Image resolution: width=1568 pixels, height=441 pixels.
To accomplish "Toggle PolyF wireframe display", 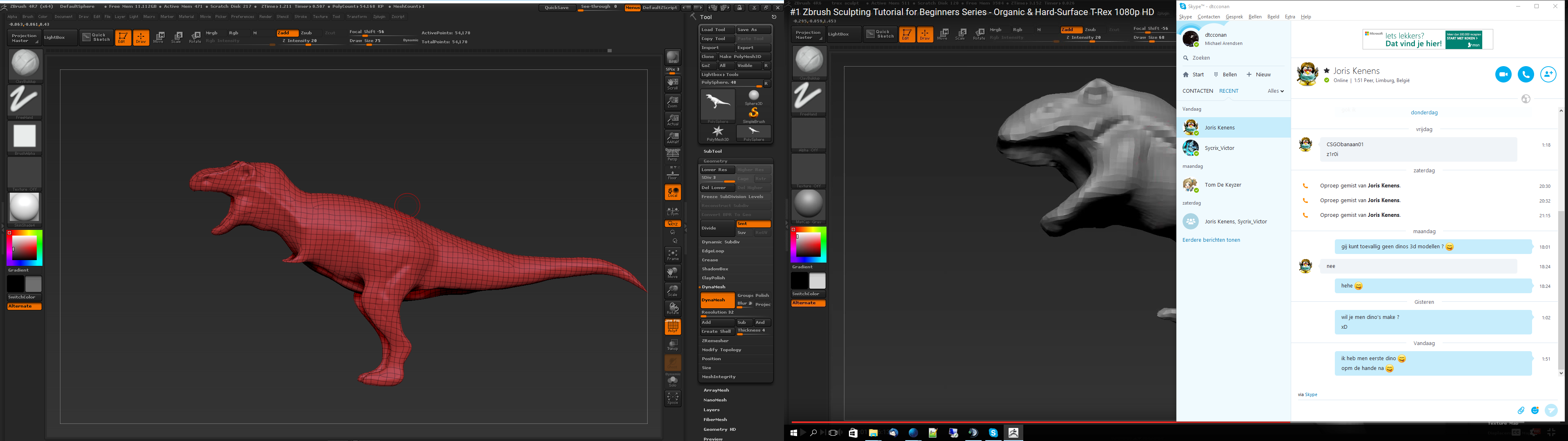I will 673,327.
